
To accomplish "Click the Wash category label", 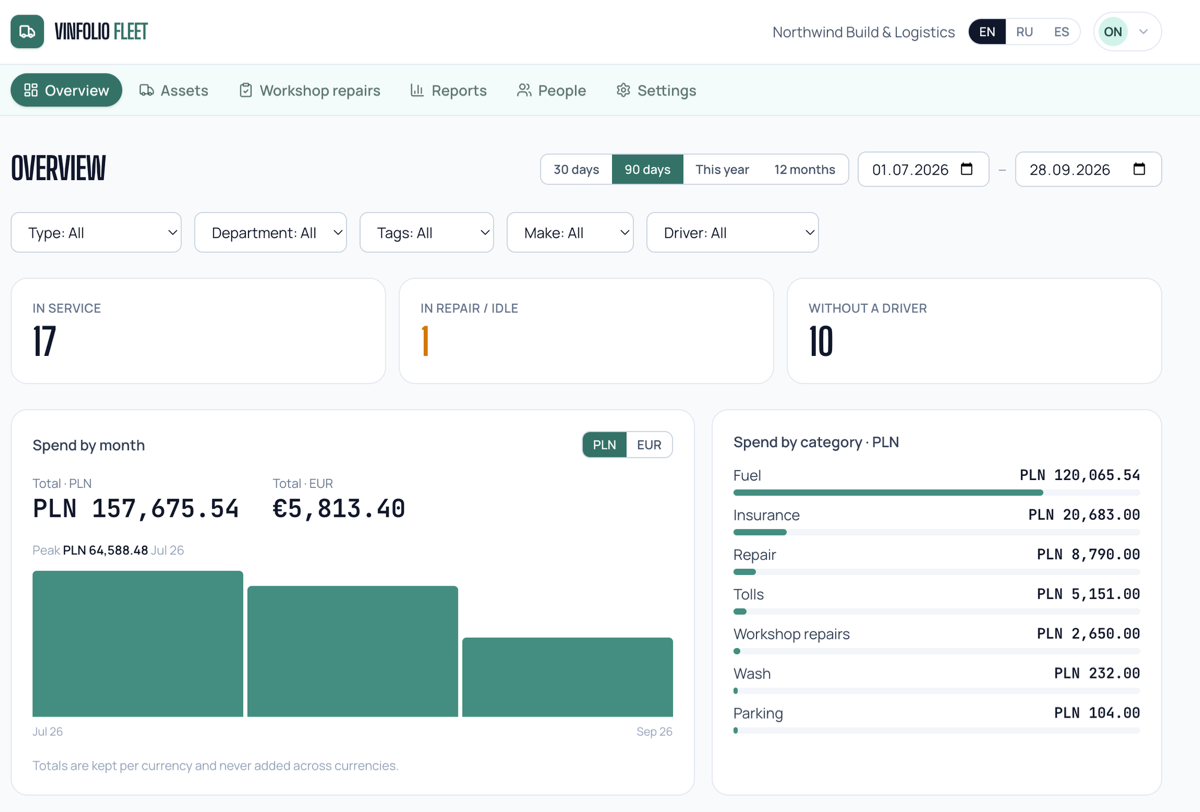I will pyautogui.click(x=752, y=673).
